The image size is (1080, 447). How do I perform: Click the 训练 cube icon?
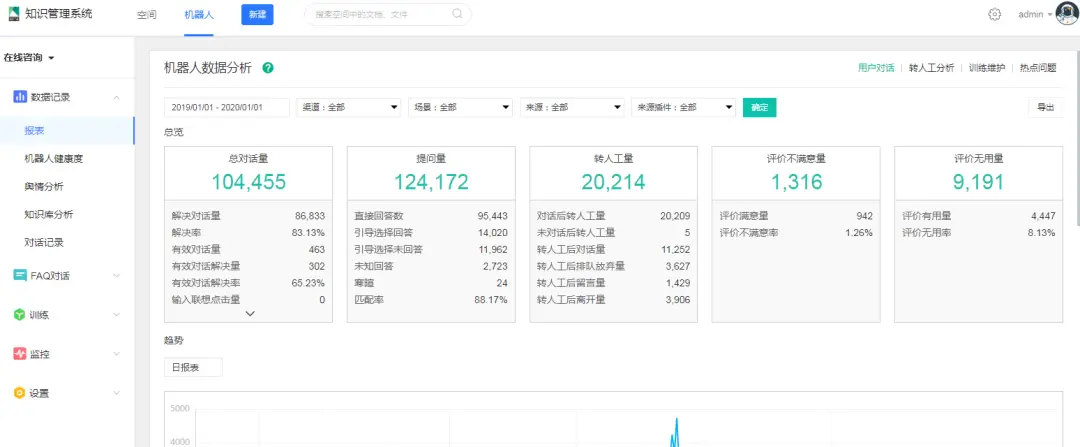click(19, 315)
